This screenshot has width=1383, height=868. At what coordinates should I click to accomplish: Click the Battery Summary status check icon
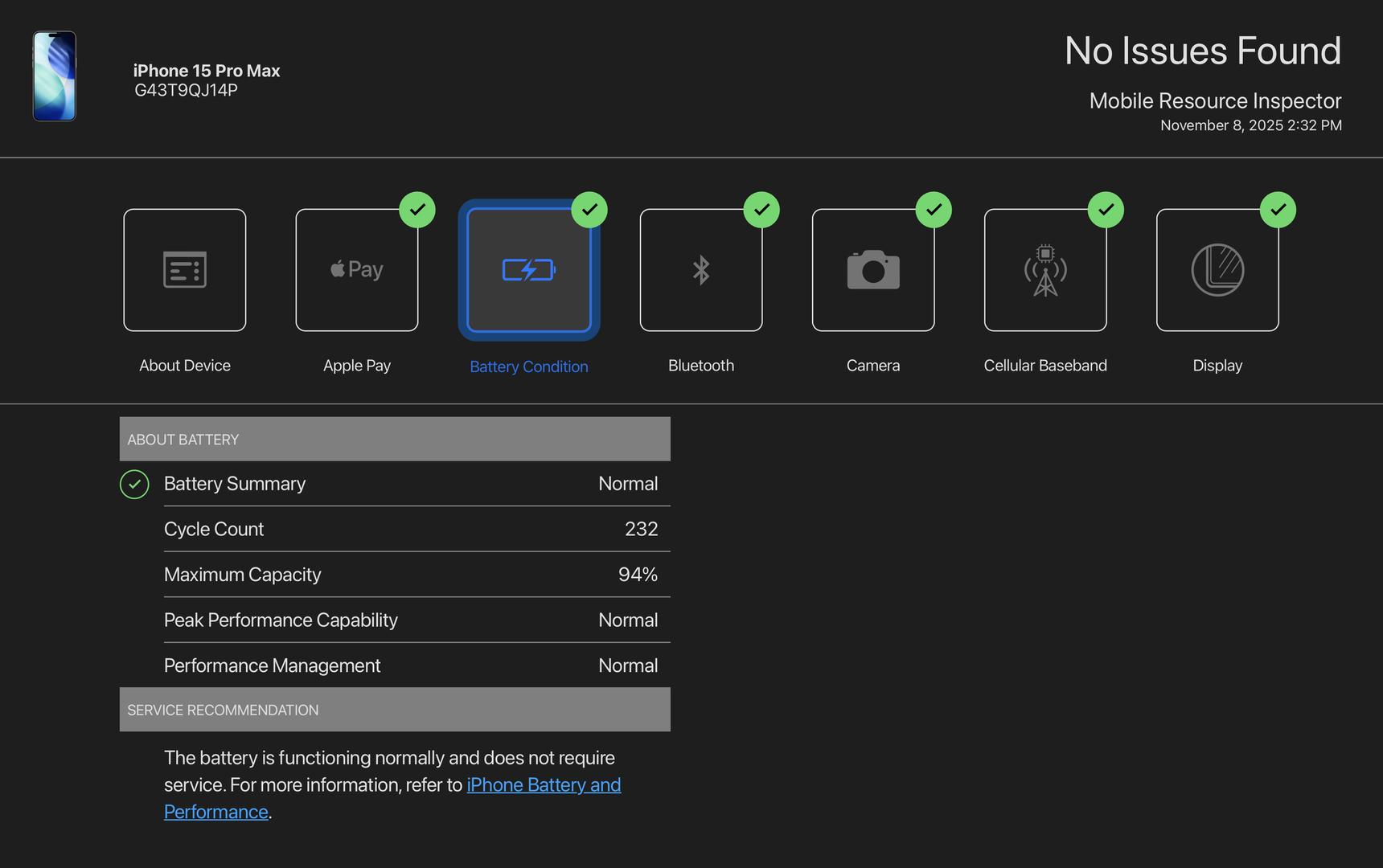(x=134, y=484)
